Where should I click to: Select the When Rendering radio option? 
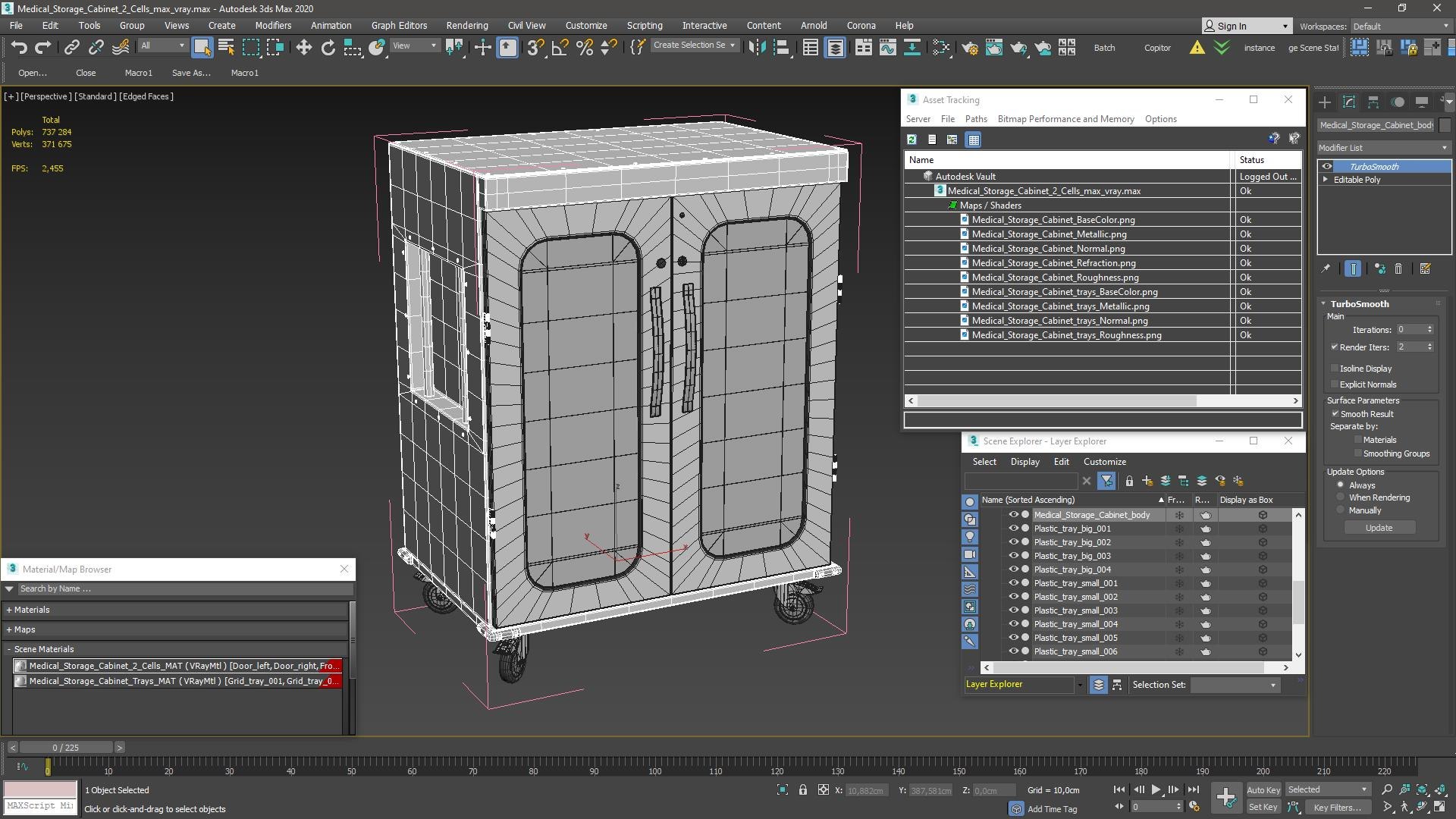(1341, 497)
